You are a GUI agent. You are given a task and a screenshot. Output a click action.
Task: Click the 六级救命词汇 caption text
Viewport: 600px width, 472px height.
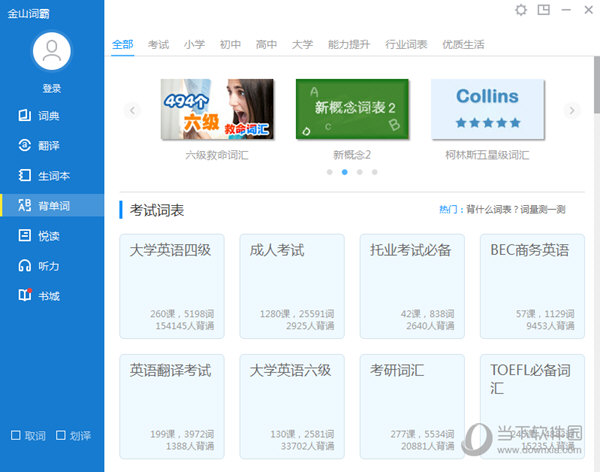coord(217,155)
